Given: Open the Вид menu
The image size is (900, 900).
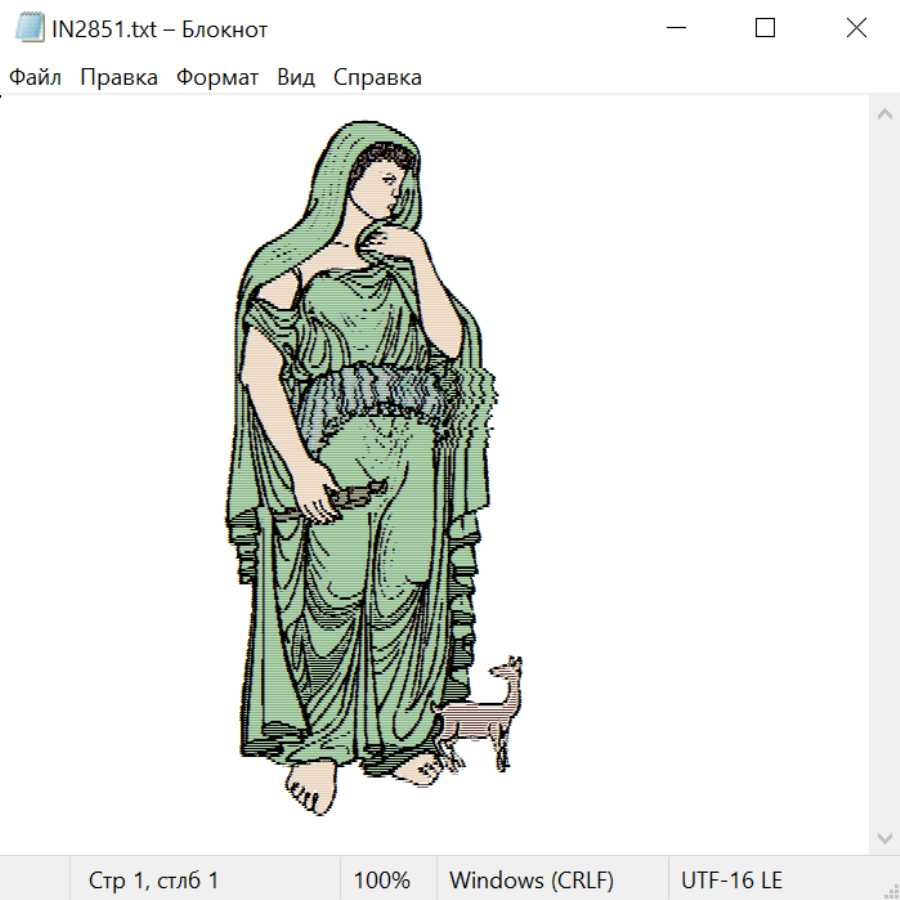Looking at the screenshot, I should pyautogui.click(x=296, y=78).
